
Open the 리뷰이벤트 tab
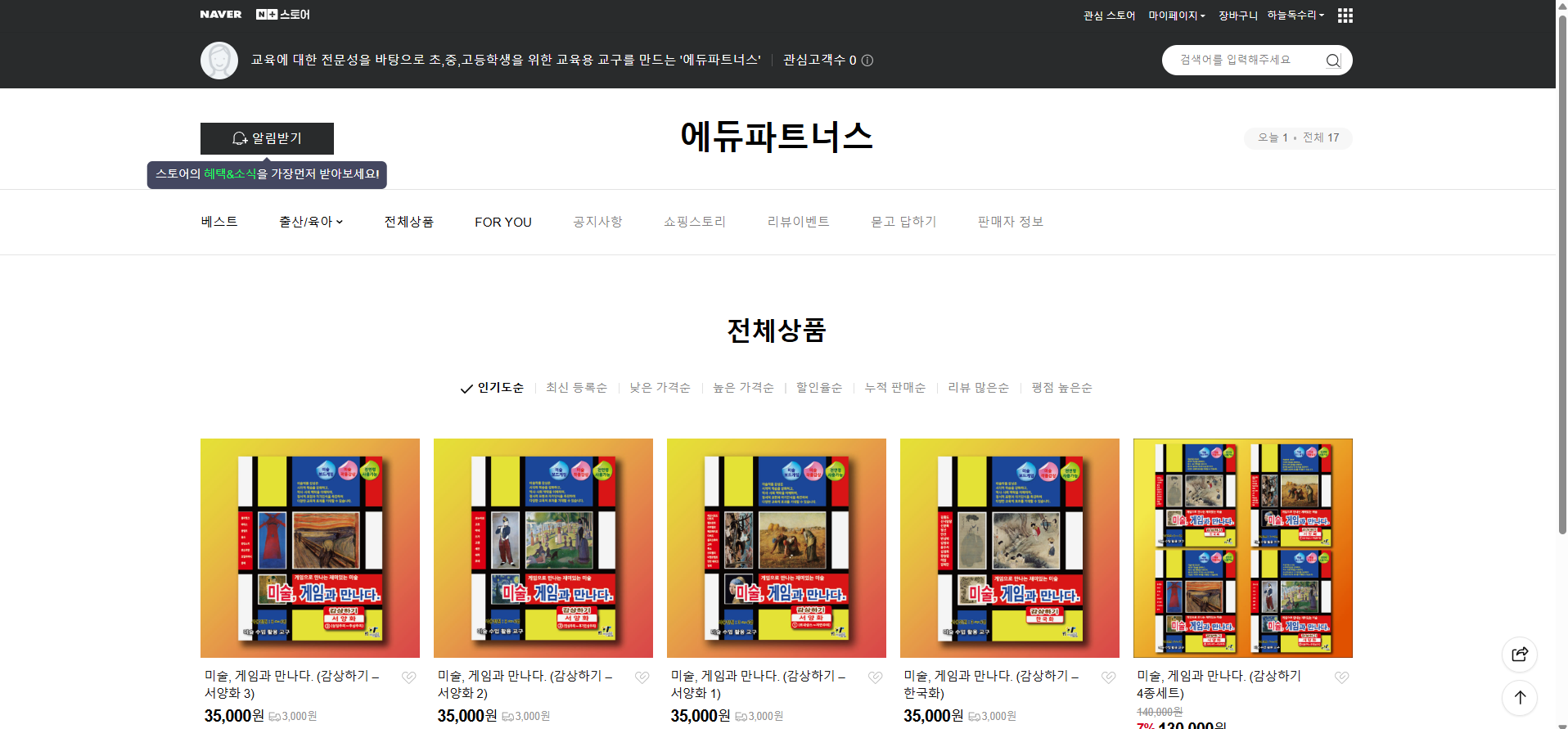[799, 222]
